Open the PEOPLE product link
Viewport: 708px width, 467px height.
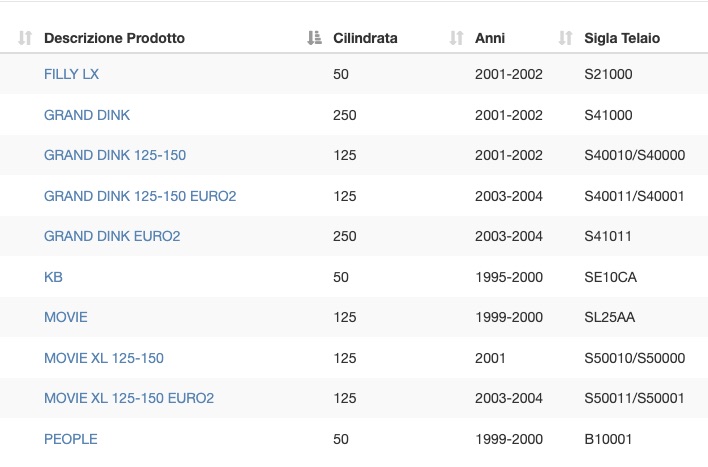click(x=71, y=439)
